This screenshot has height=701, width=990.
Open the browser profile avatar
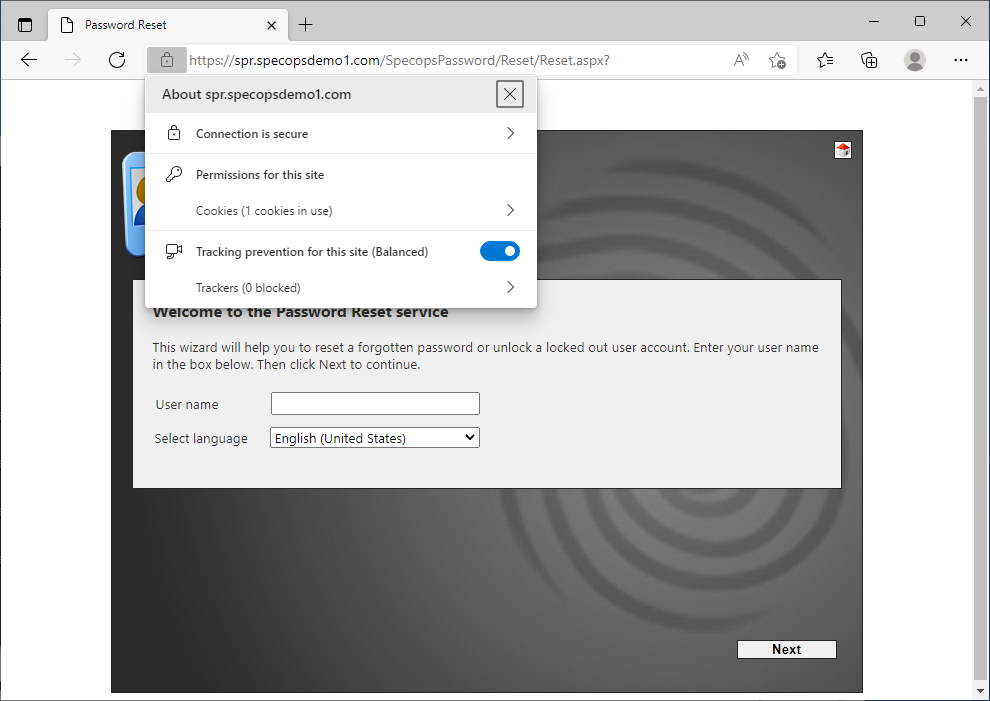[914, 60]
